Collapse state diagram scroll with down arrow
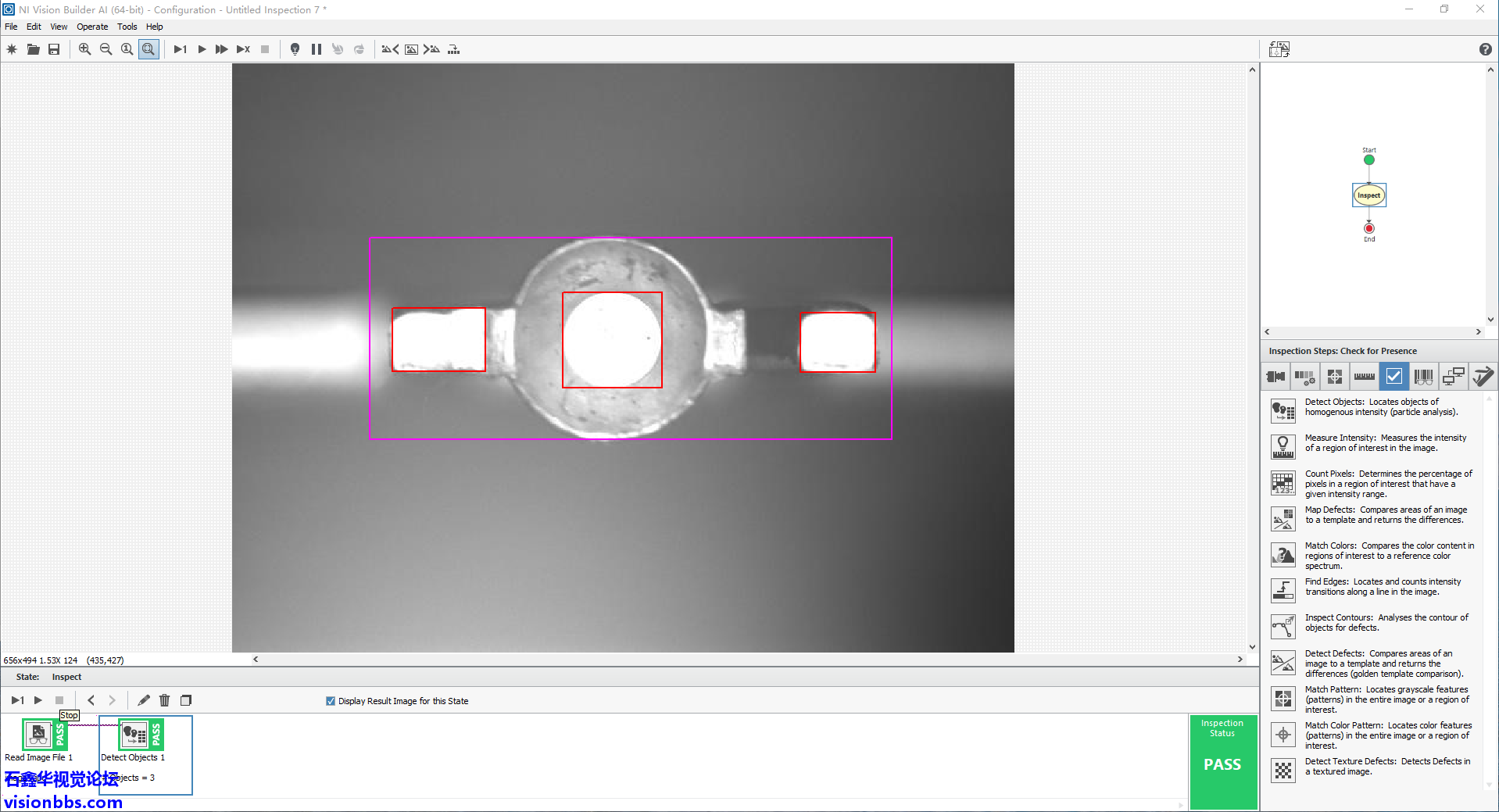 pyautogui.click(x=1490, y=319)
